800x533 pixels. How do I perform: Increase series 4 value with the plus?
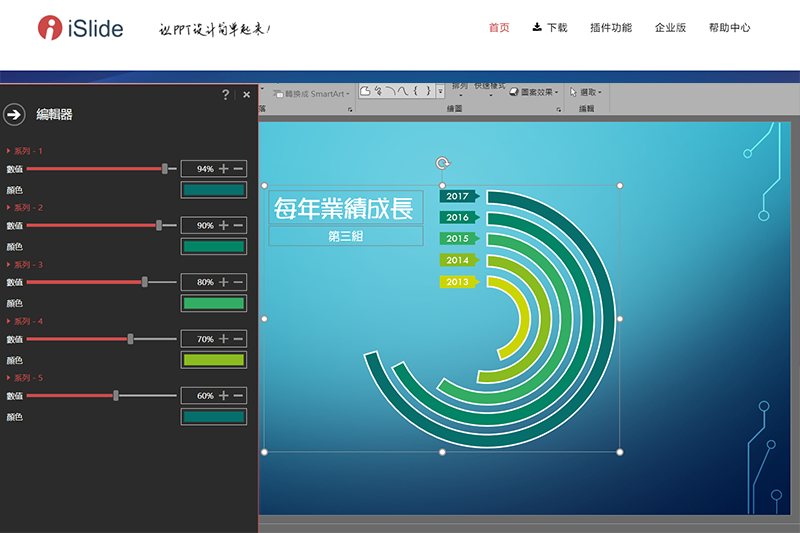(x=223, y=339)
